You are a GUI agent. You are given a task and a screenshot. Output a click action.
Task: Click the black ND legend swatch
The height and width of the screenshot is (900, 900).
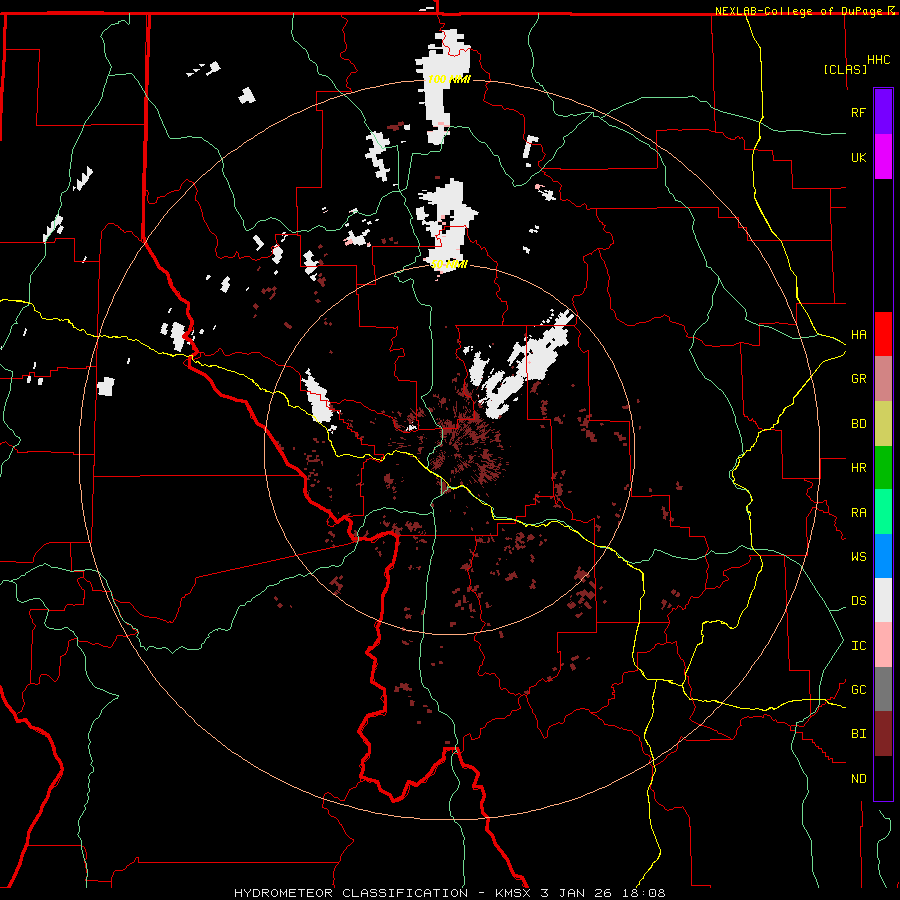coord(883,778)
